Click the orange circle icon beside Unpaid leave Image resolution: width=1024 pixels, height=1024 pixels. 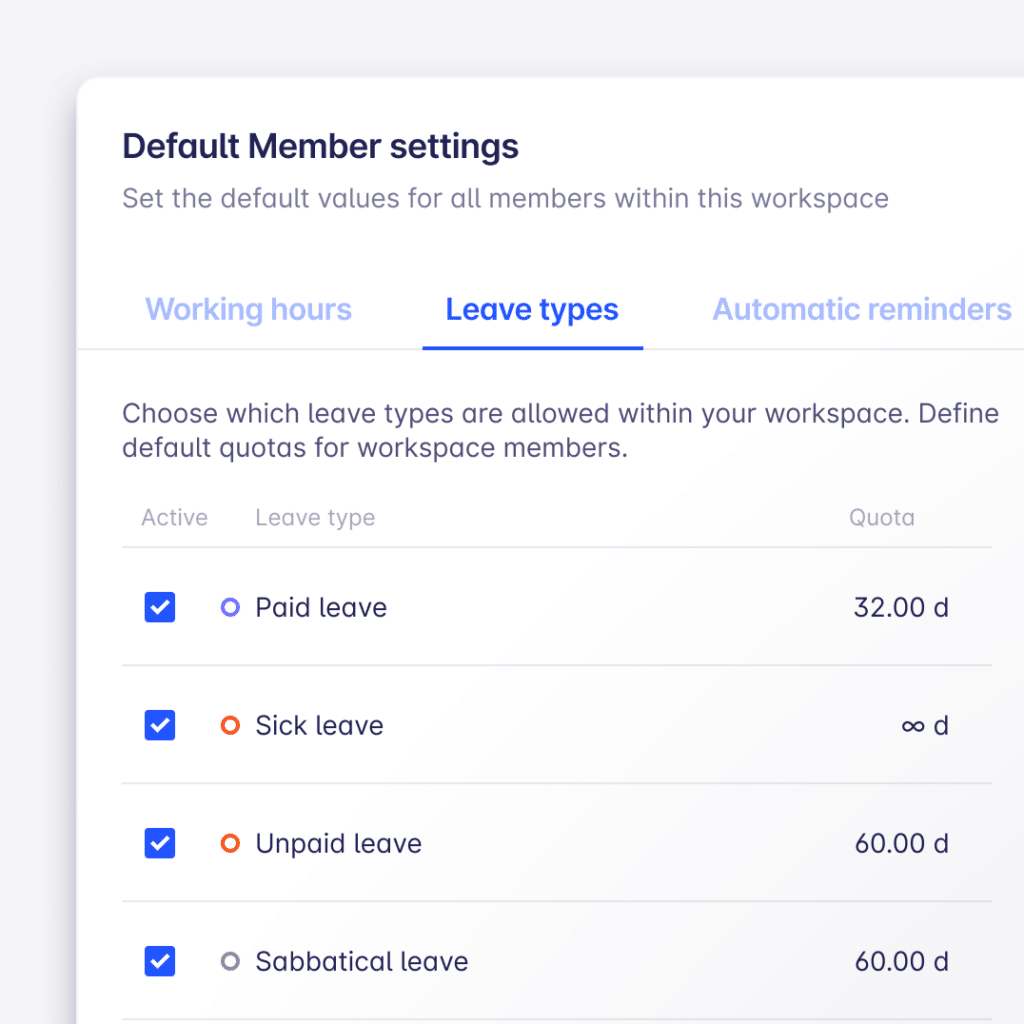coord(230,843)
